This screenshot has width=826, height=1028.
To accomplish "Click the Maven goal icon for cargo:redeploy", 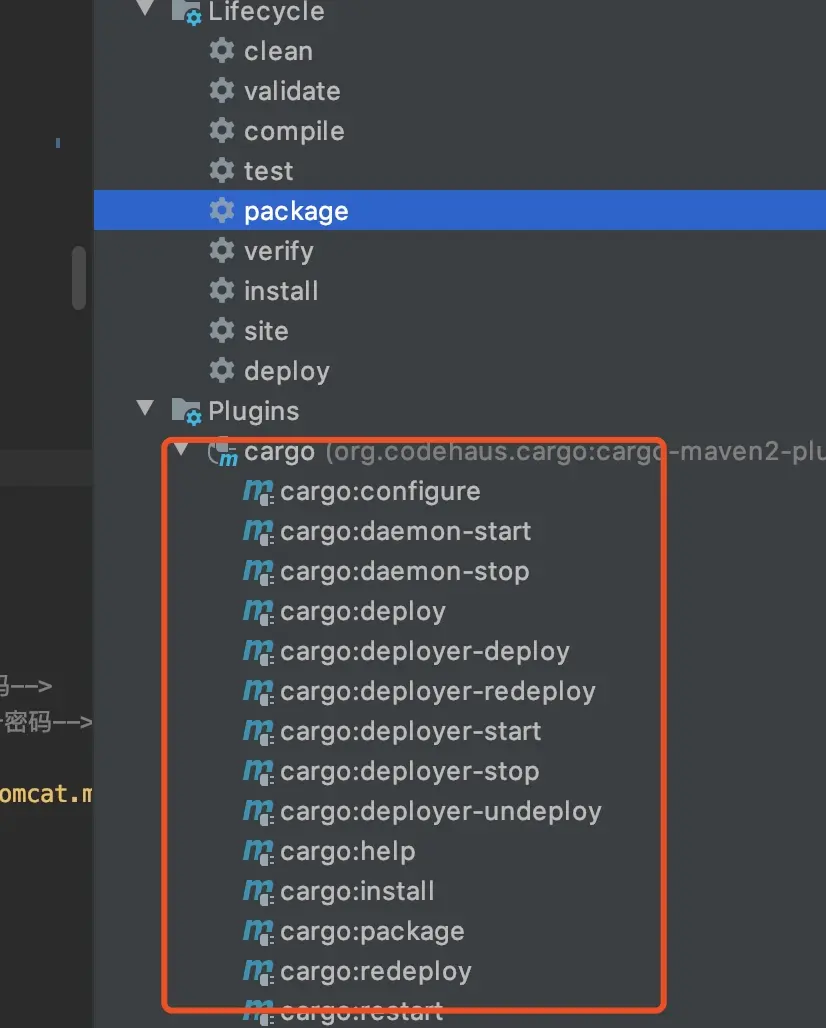I will pos(258,972).
